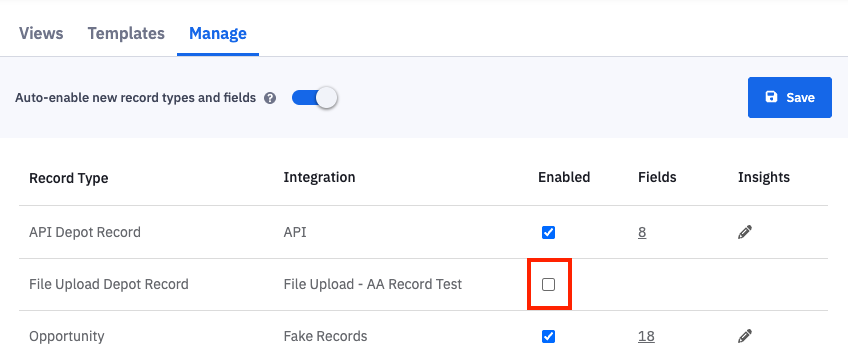Open the 18 fields link for Opportunity
This screenshot has height=362, width=848.
coord(646,337)
